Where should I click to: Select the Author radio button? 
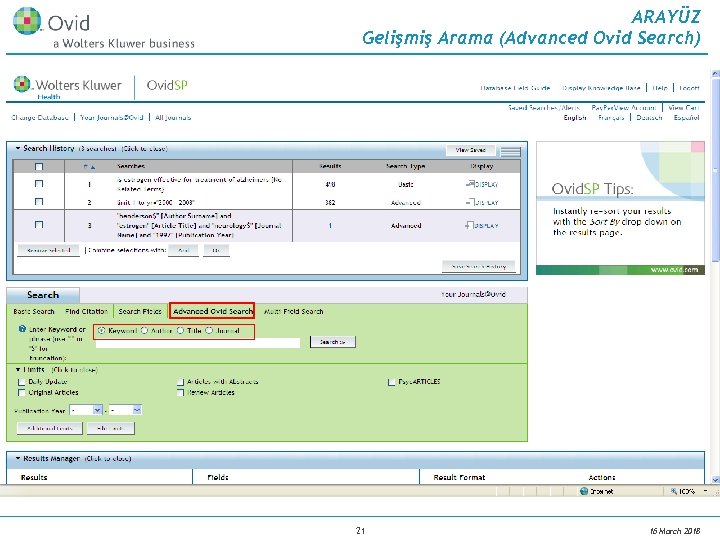[144, 330]
